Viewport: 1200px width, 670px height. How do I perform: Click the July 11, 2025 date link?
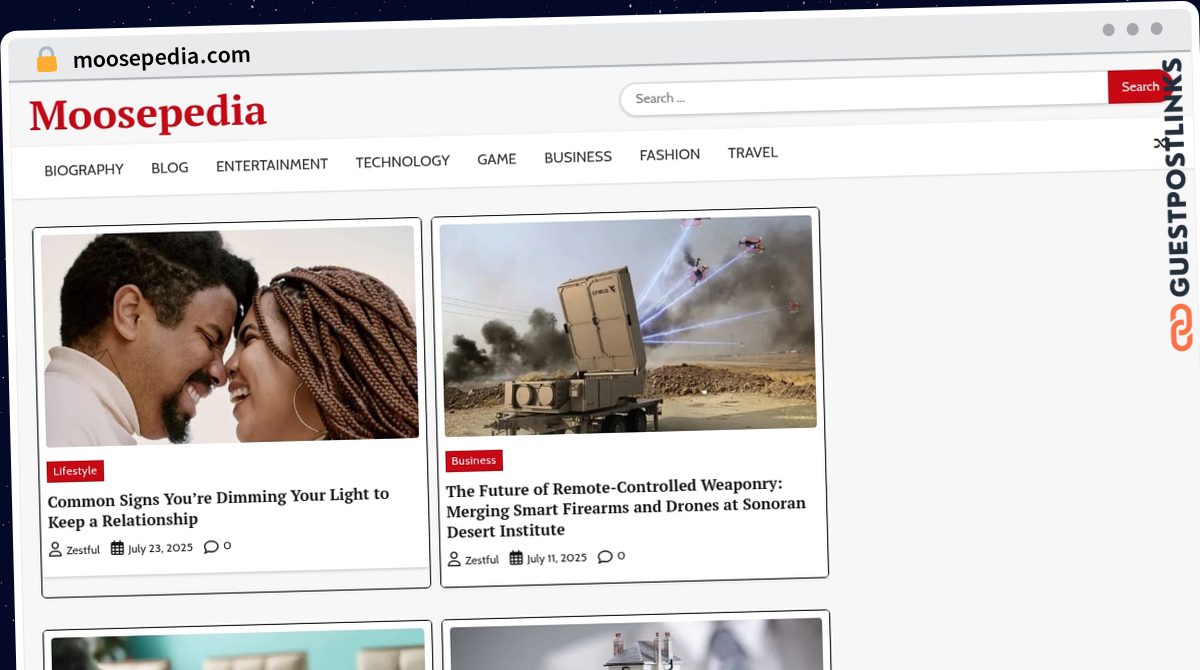(x=557, y=558)
